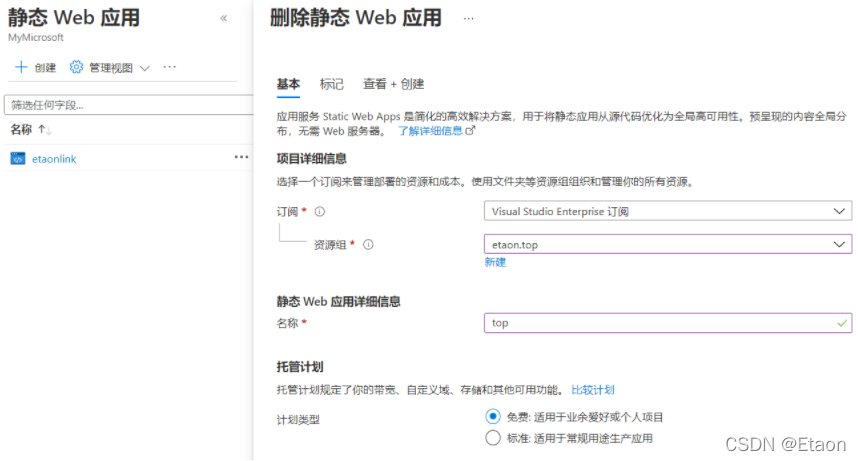Screen dimensions: 861x461
Task: Open the etaonlink app link
Action: click(54, 159)
